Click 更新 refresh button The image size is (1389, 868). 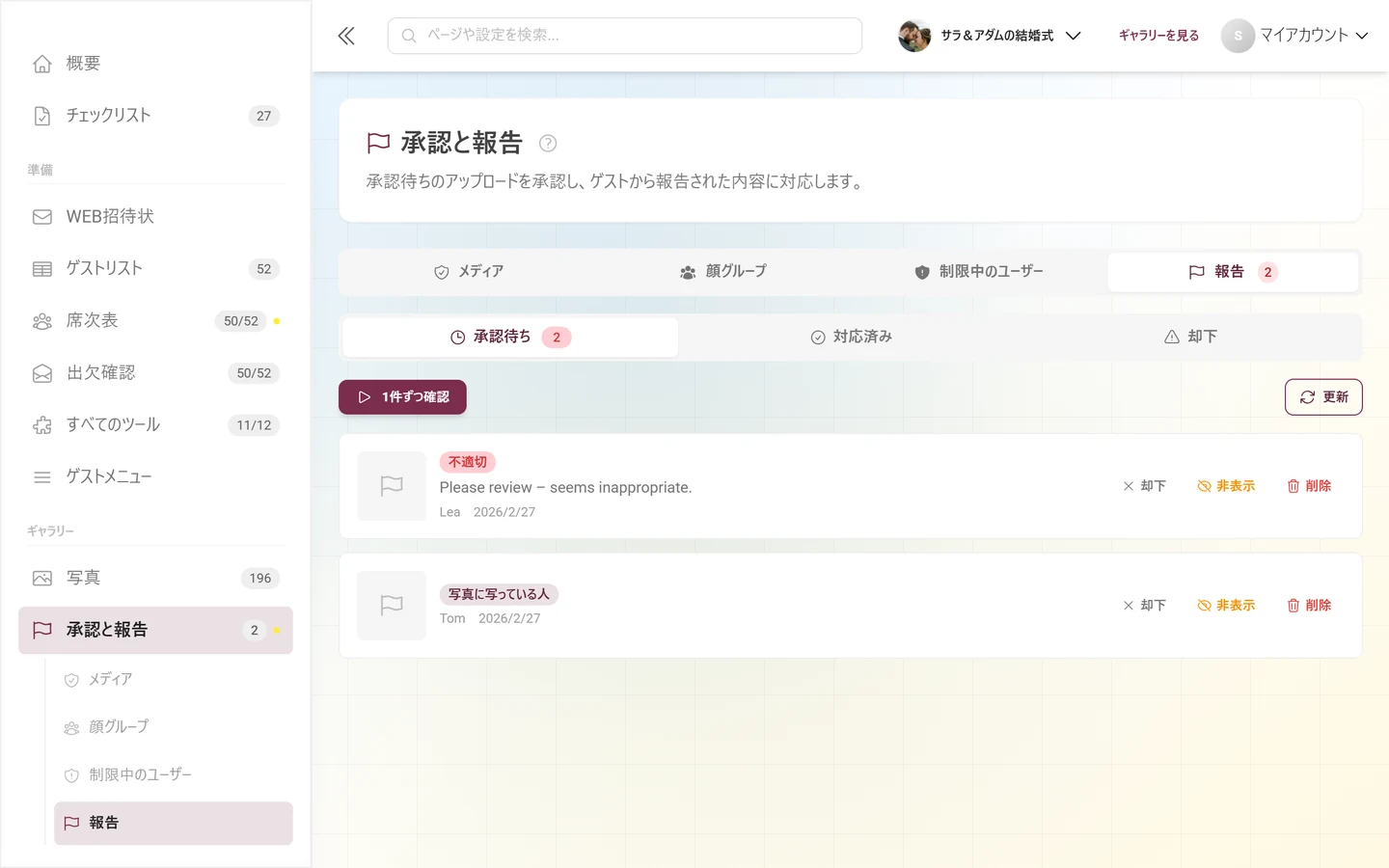coord(1323,397)
